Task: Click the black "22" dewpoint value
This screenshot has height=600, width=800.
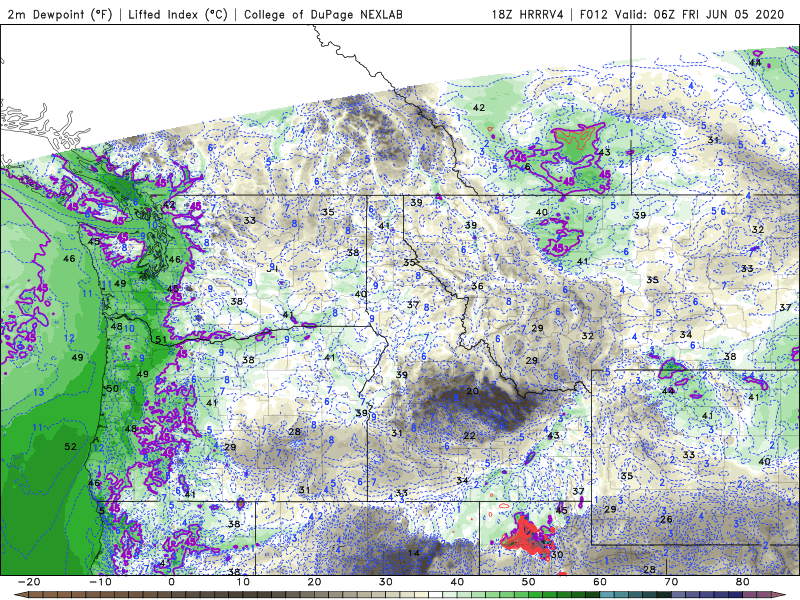Action: [x=469, y=436]
